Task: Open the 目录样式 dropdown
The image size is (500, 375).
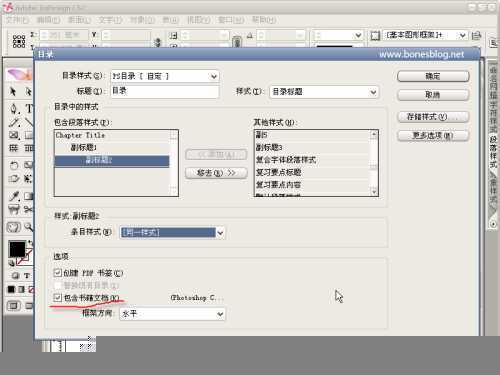Action: point(165,76)
